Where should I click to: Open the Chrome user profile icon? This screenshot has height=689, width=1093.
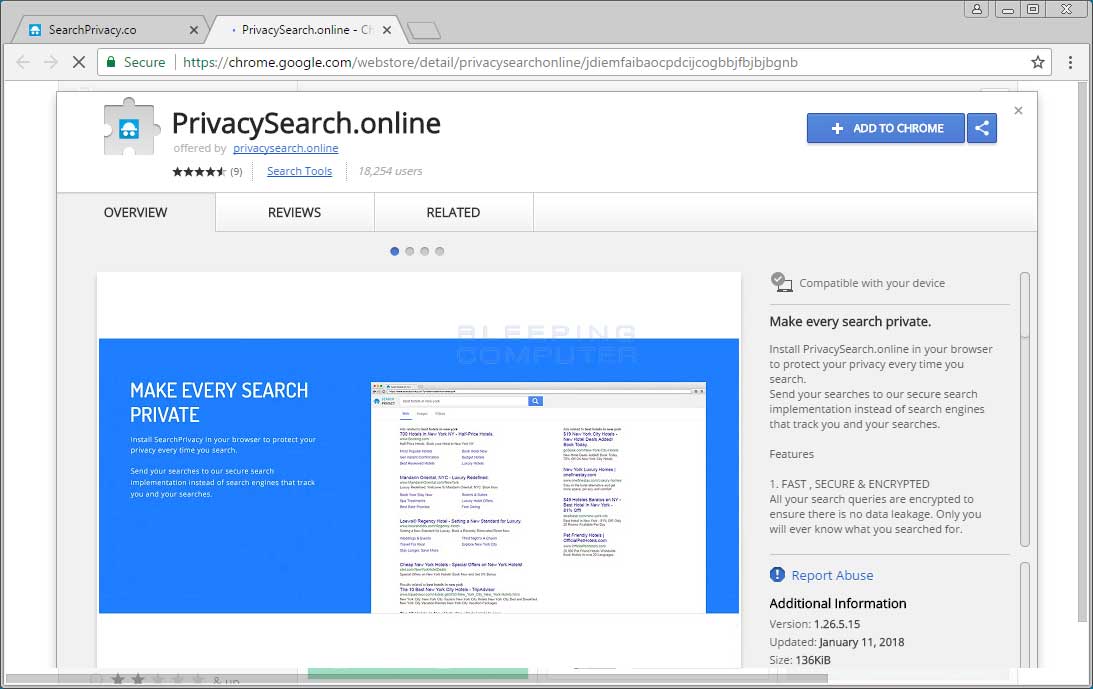(977, 9)
